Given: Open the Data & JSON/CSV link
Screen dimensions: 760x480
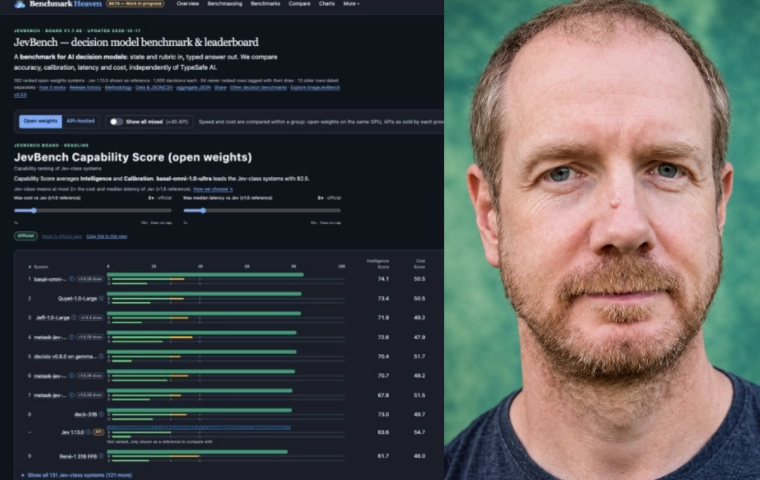Looking at the screenshot, I should 154,88.
